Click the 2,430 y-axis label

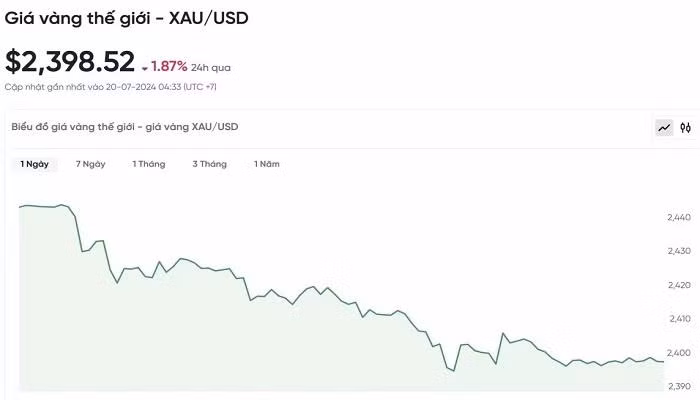679,251
